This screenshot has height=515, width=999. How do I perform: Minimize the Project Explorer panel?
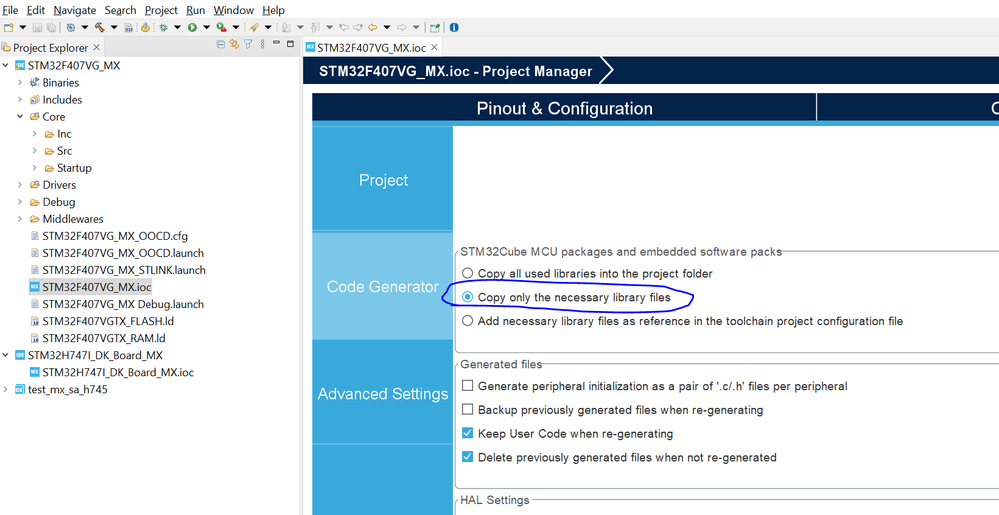click(277, 43)
